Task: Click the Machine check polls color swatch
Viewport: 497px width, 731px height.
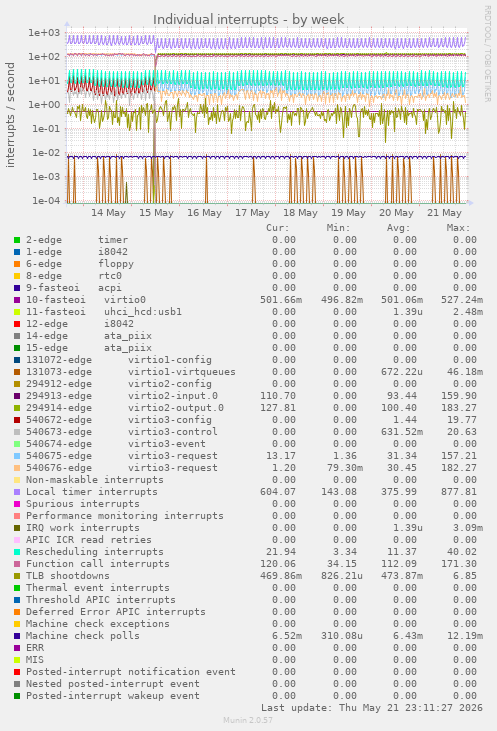Action: pyautogui.click(x=17, y=636)
